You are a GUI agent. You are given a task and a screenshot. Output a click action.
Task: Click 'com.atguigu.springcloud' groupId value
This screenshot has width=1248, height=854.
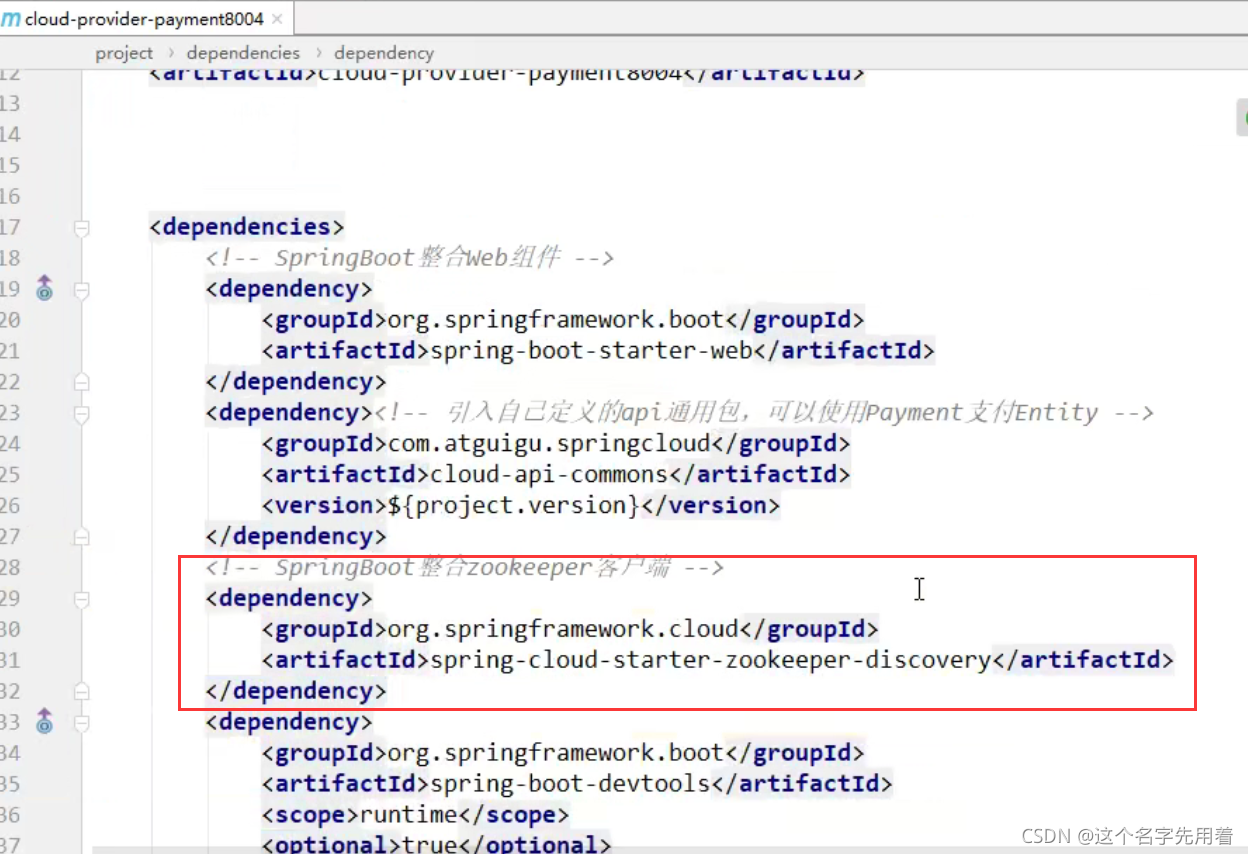pyautogui.click(x=548, y=443)
